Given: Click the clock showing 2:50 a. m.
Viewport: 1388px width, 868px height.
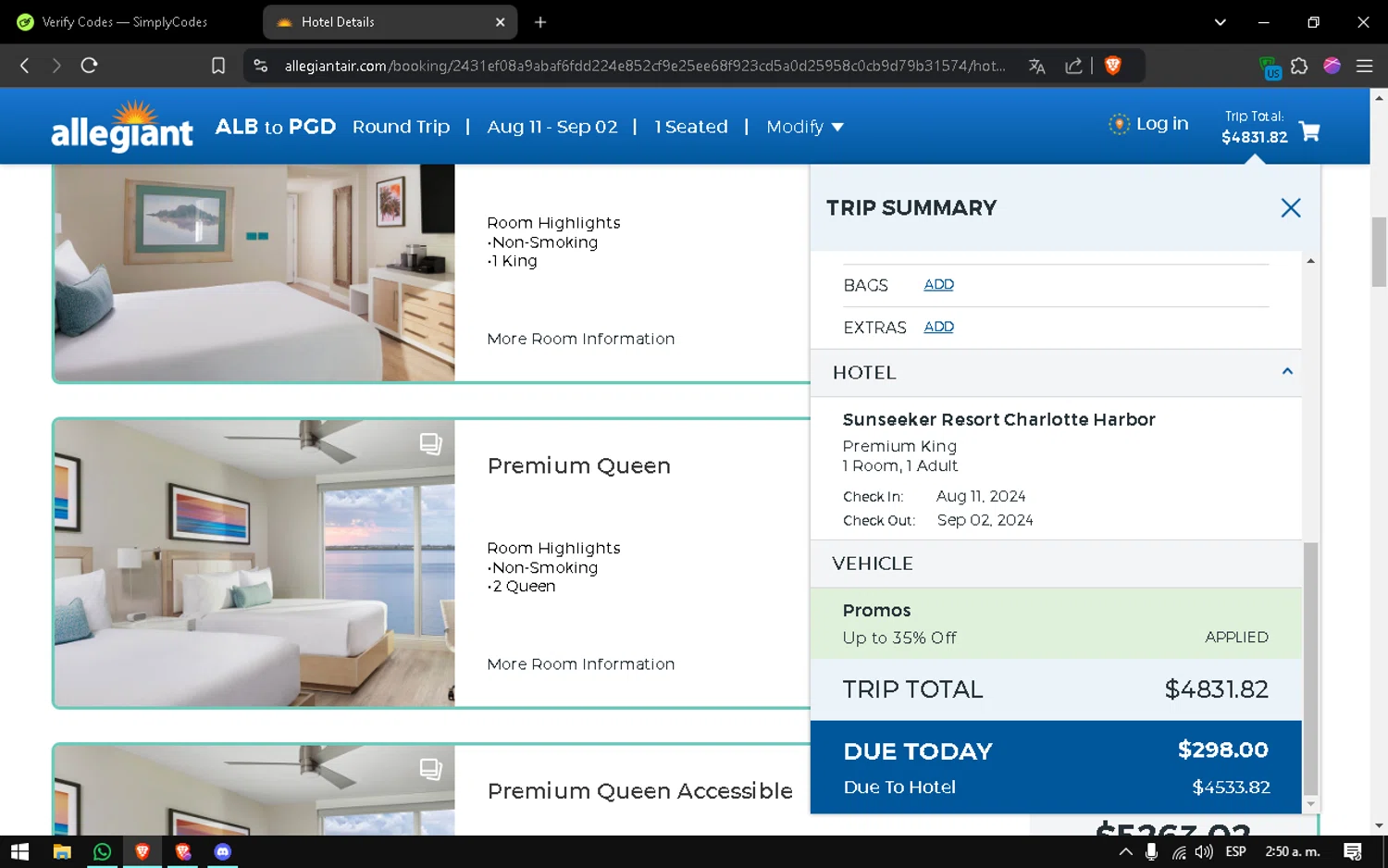Looking at the screenshot, I should pos(1292,851).
